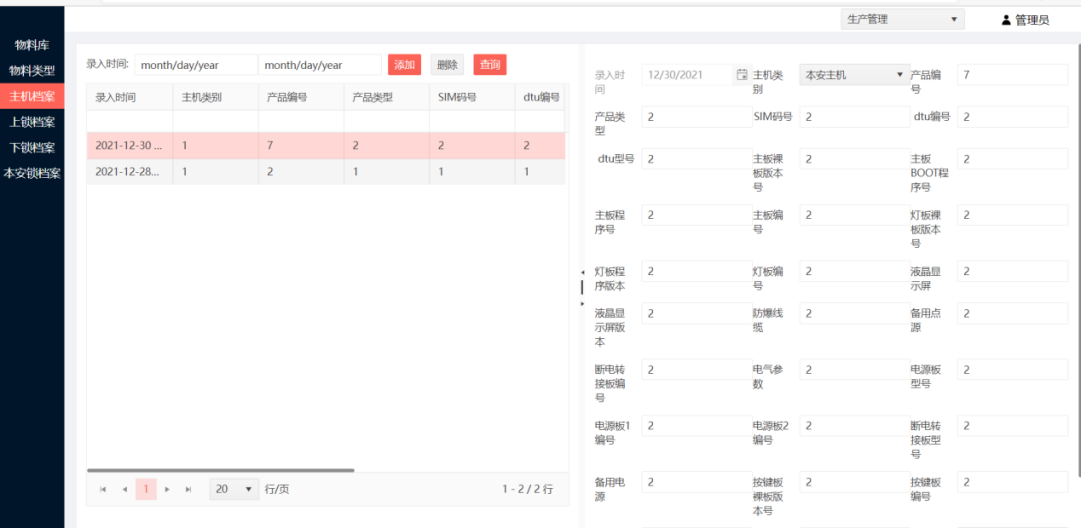Sort by SIM码号 column header
This screenshot has height=529, width=1082.
472,97
